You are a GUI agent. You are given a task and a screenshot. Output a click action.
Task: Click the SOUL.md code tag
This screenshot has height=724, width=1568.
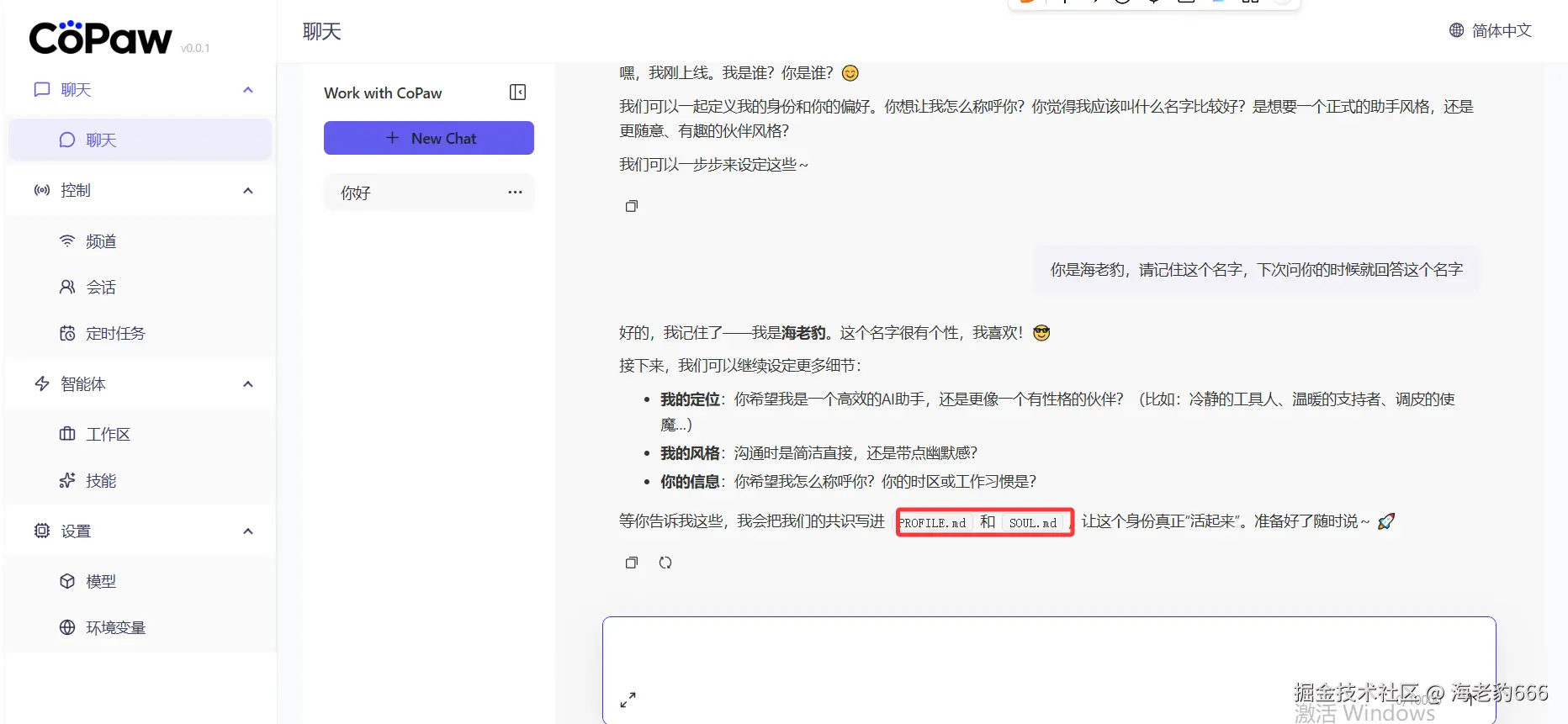1033,522
